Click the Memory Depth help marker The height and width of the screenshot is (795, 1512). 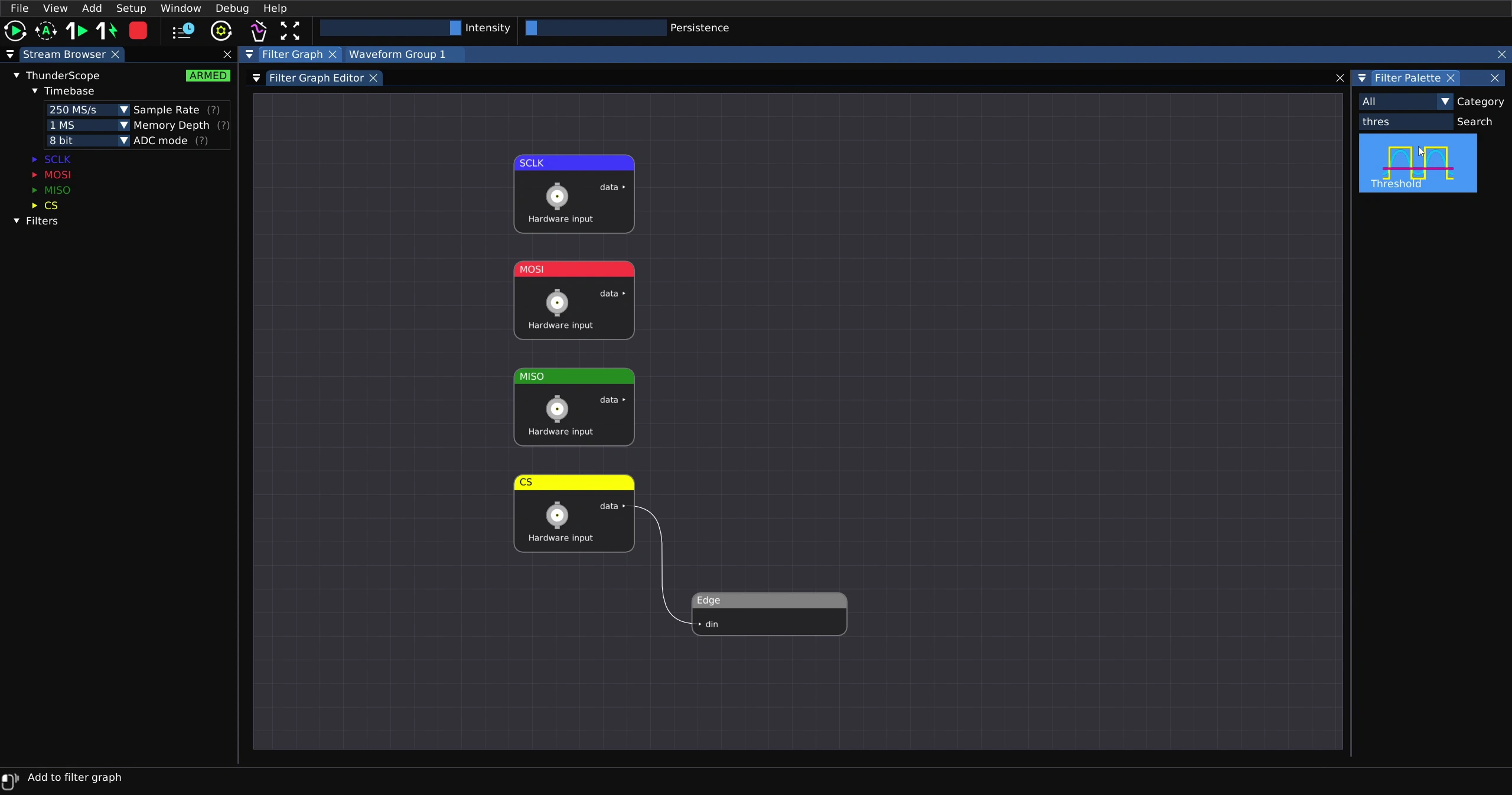coord(223,125)
